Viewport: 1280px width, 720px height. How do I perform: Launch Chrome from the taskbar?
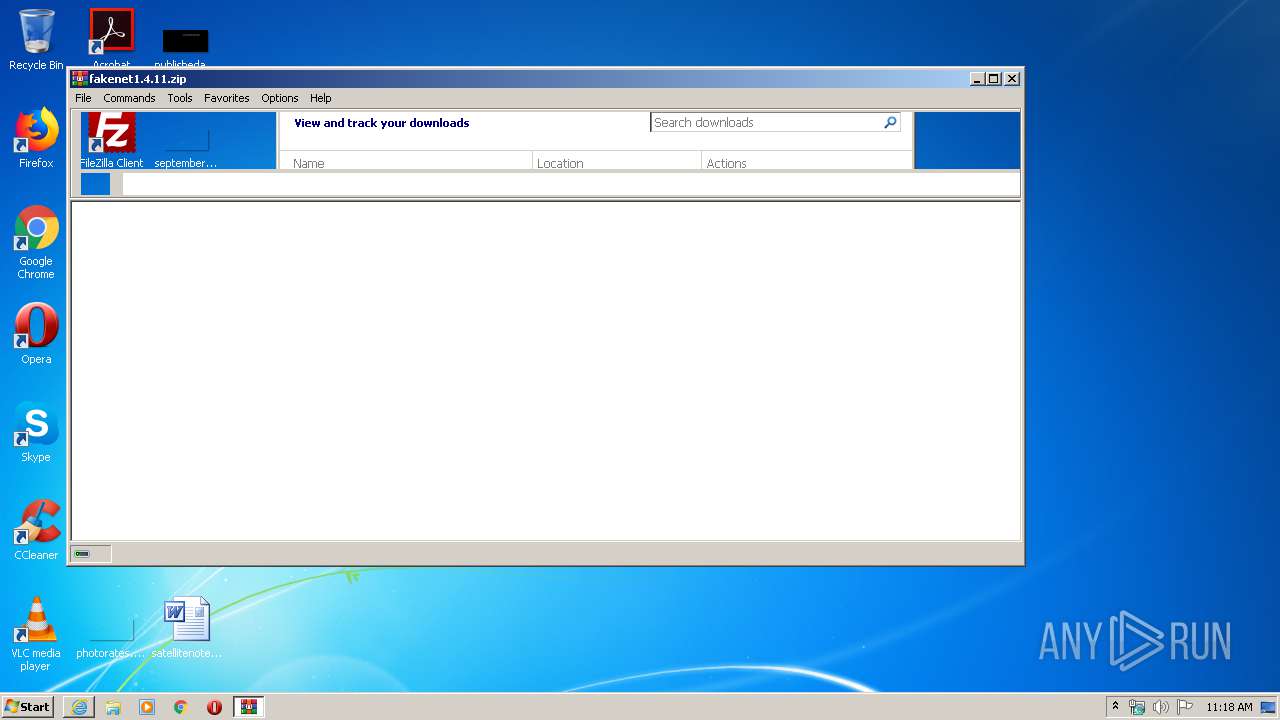point(181,707)
